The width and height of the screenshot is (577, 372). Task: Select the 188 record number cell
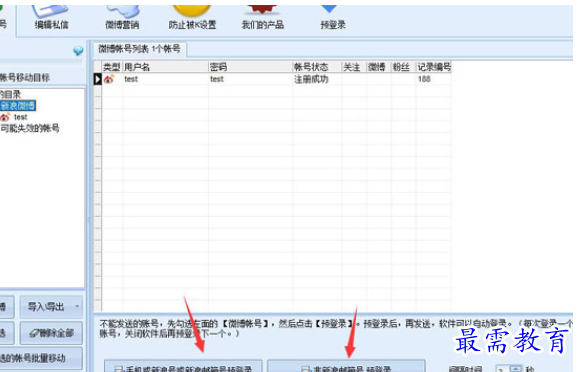coord(433,79)
